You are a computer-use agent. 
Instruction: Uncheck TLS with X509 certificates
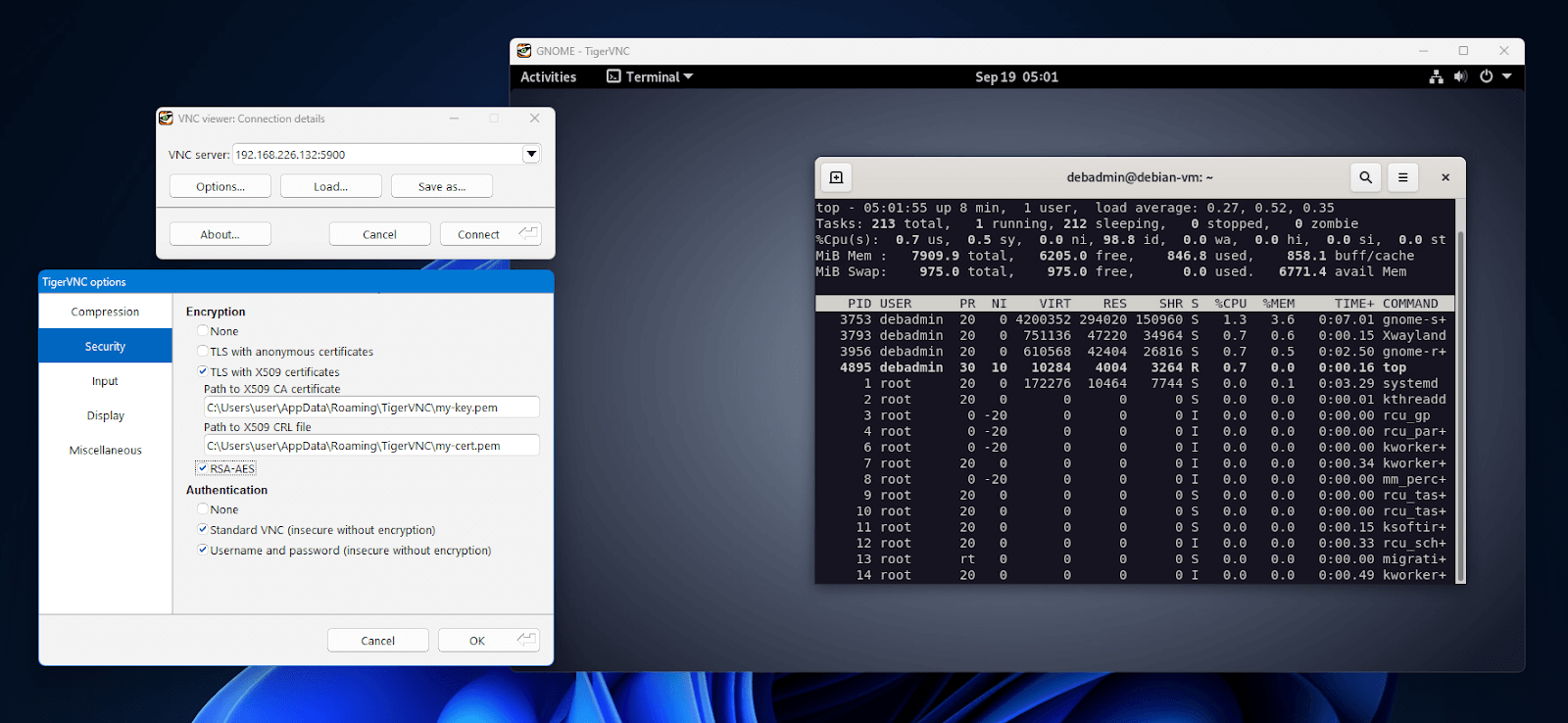(203, 372)
